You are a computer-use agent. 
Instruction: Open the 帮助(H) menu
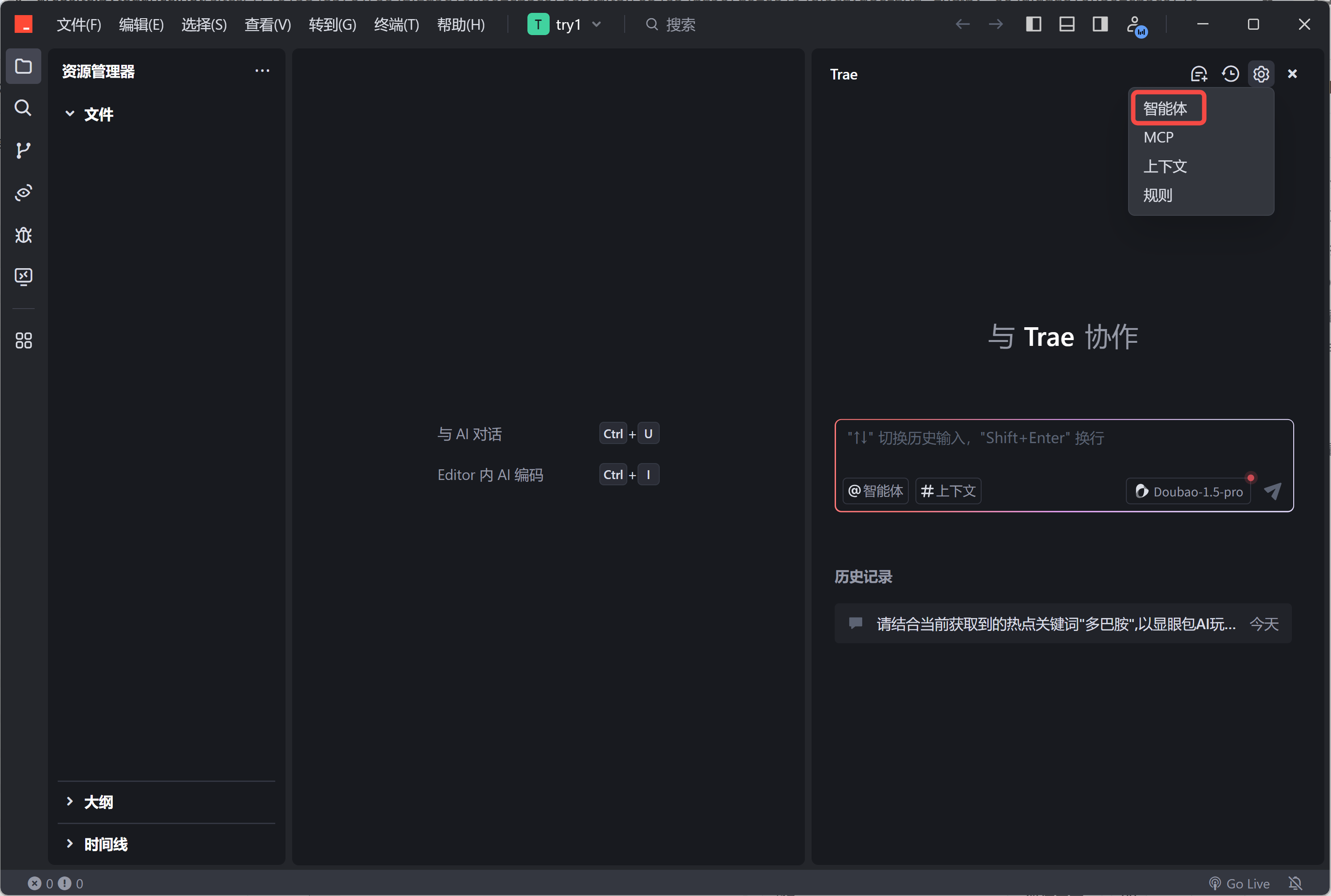click(x=460, y=24)
